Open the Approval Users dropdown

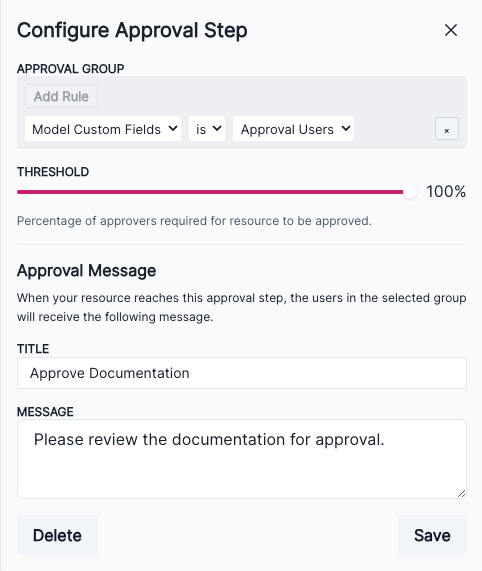293,129
